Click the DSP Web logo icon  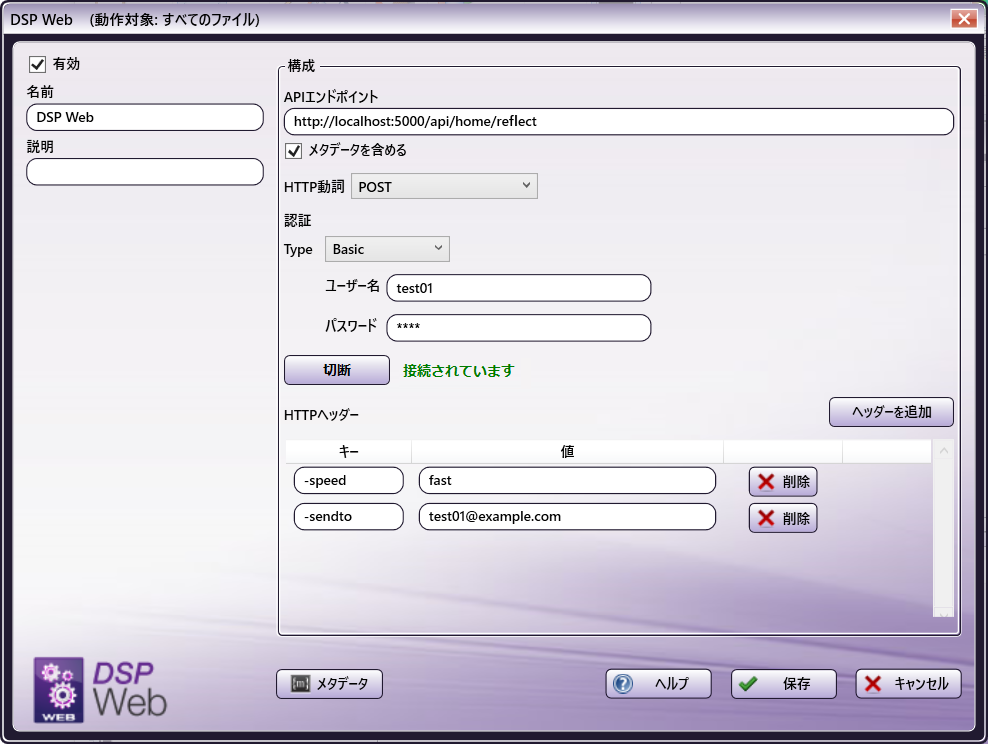tap(59, 690)
